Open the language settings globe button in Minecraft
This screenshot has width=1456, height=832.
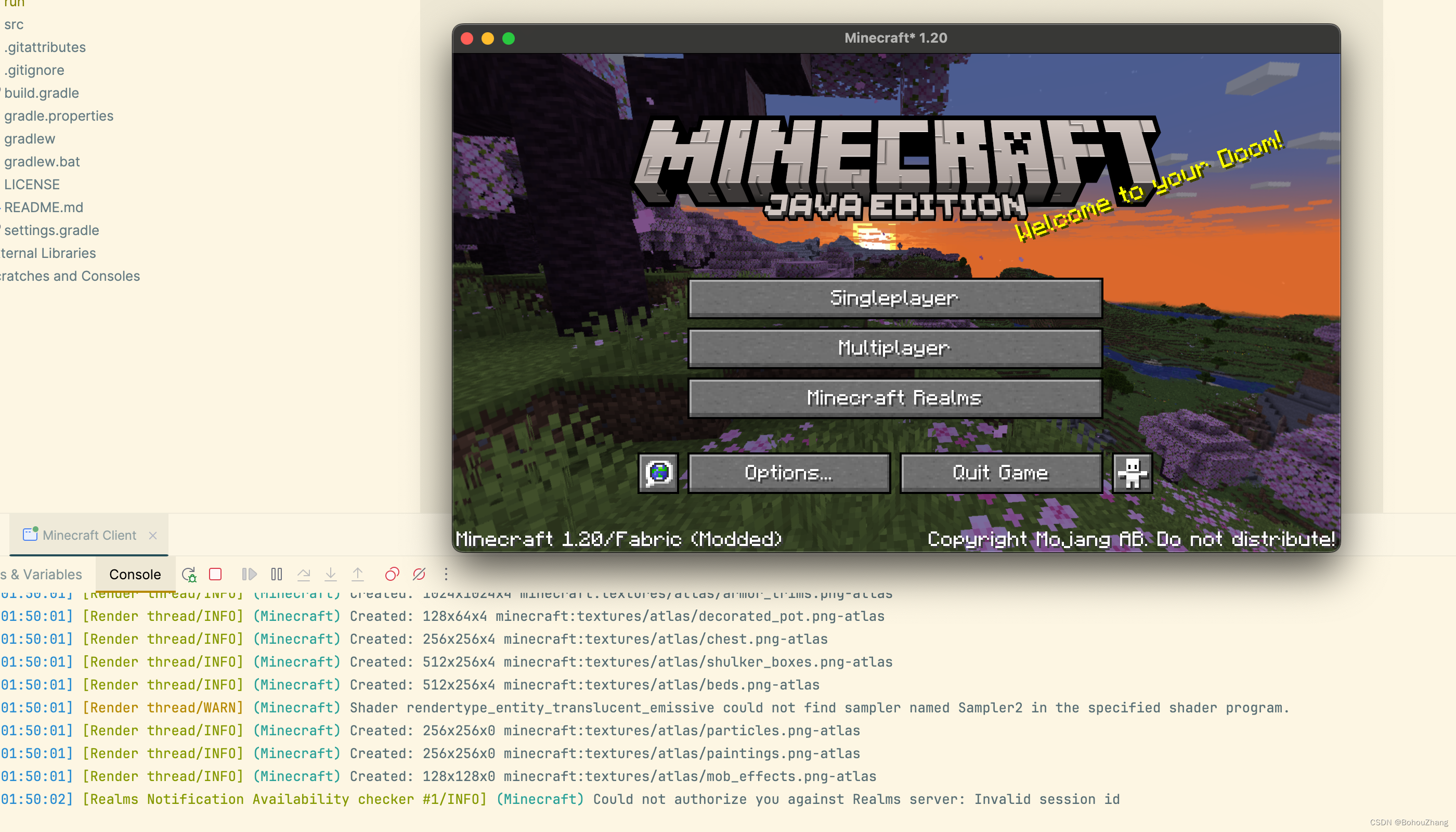[x=658, y=473]
